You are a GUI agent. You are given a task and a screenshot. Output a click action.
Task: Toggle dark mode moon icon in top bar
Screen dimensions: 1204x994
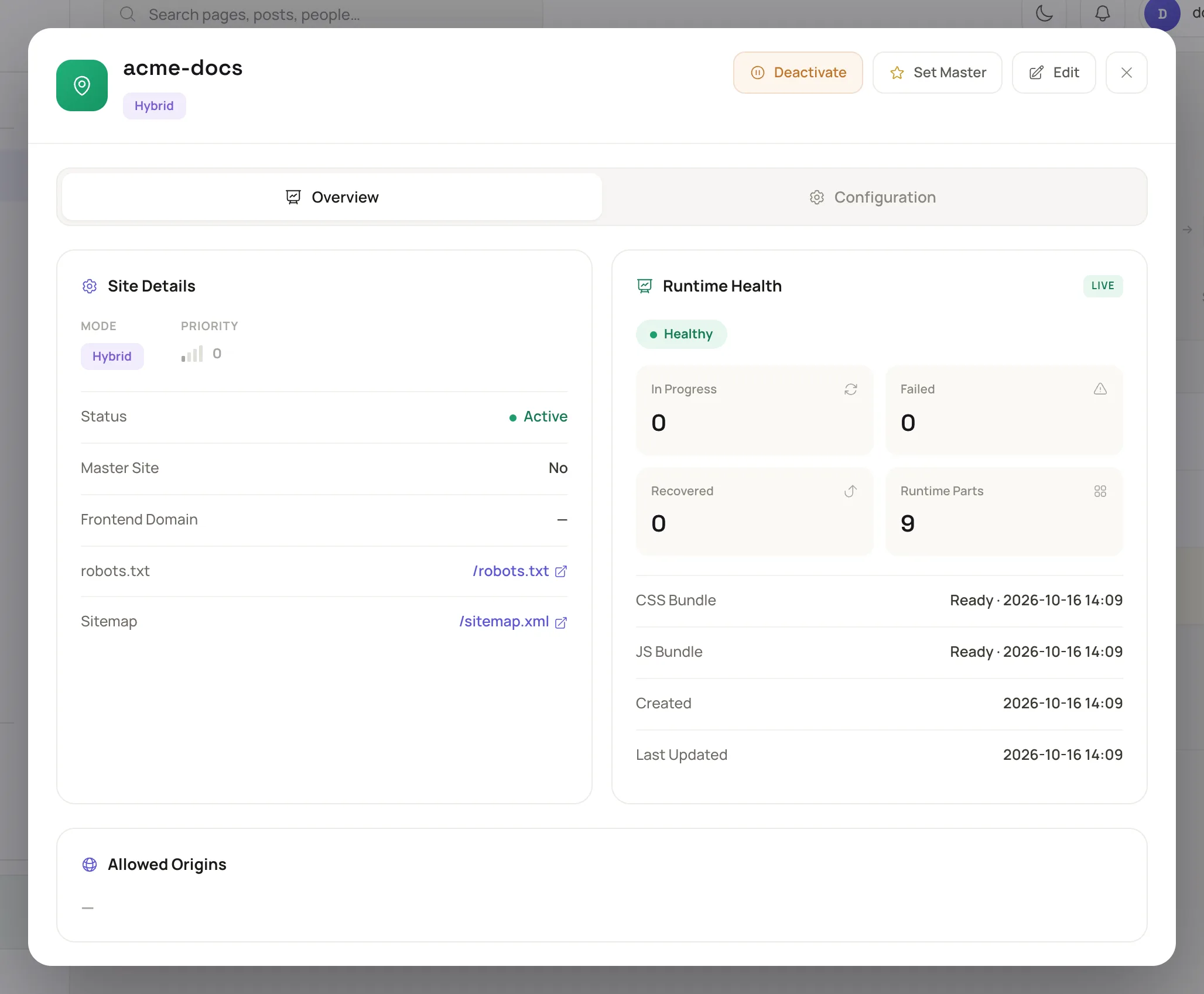click(1044, 13)
